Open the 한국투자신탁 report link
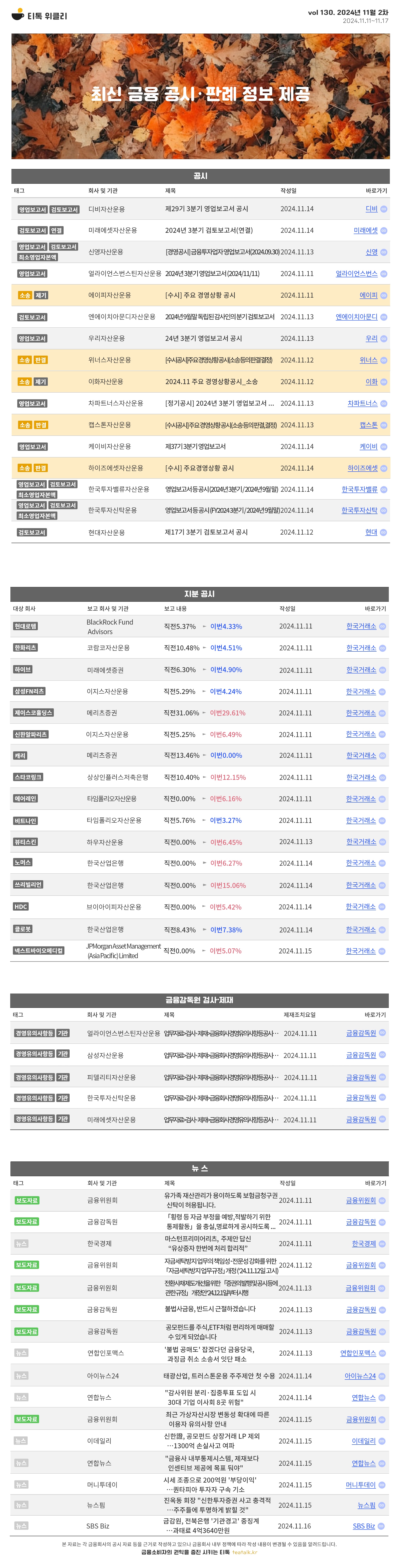The width and height of the screenshot is (399, 1568). 360,511
